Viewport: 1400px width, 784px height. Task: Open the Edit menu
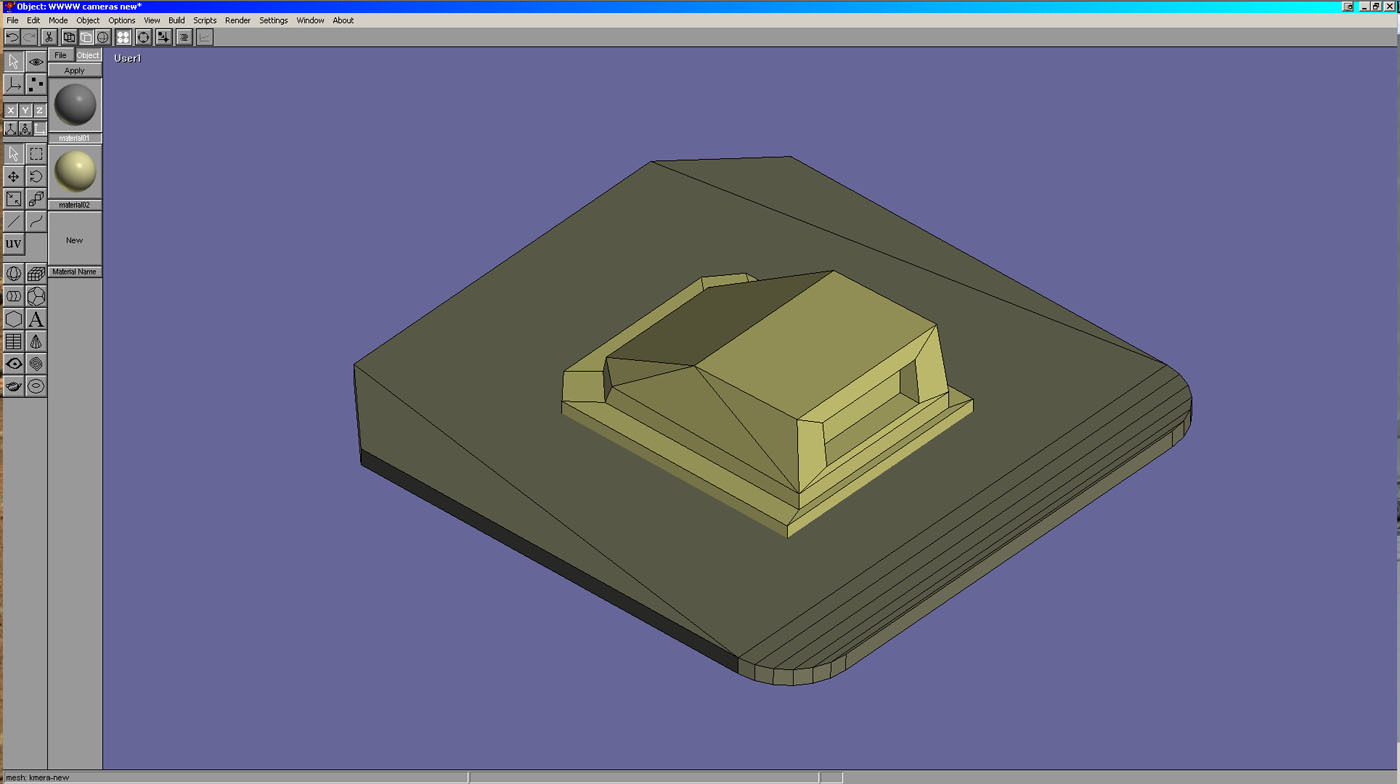coord(34,20)
